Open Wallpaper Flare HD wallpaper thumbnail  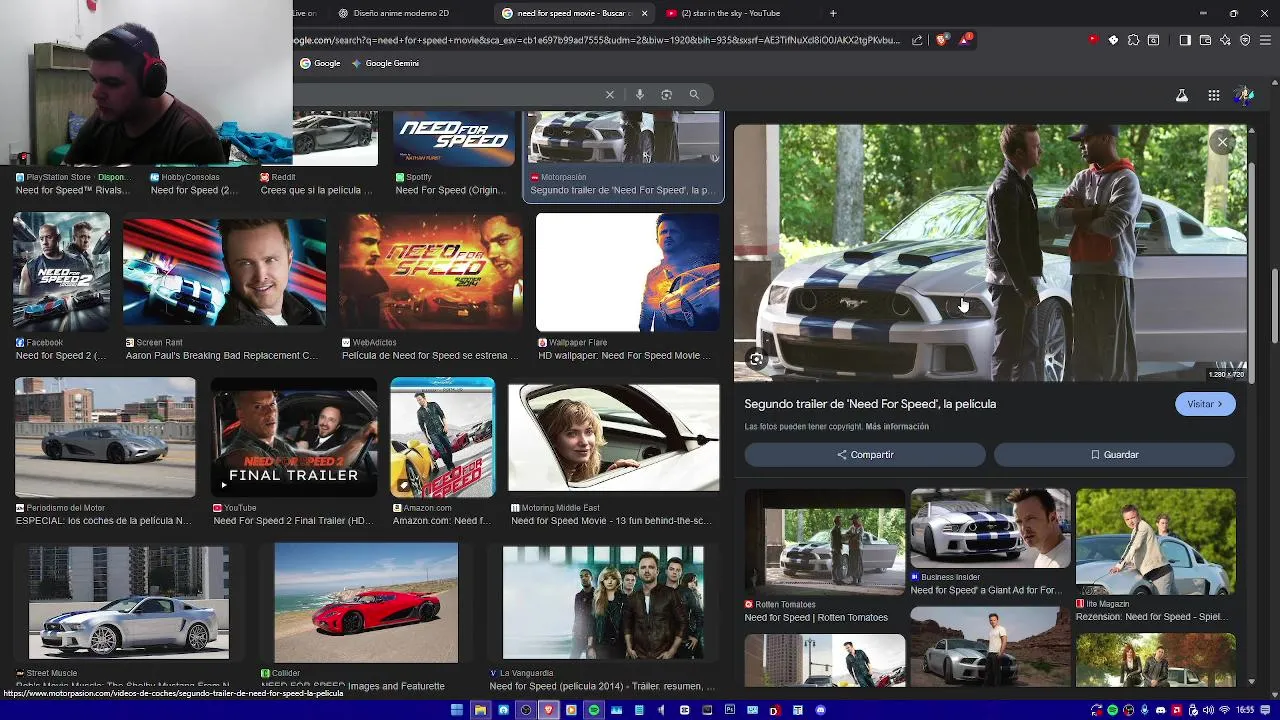click(627, 272)
